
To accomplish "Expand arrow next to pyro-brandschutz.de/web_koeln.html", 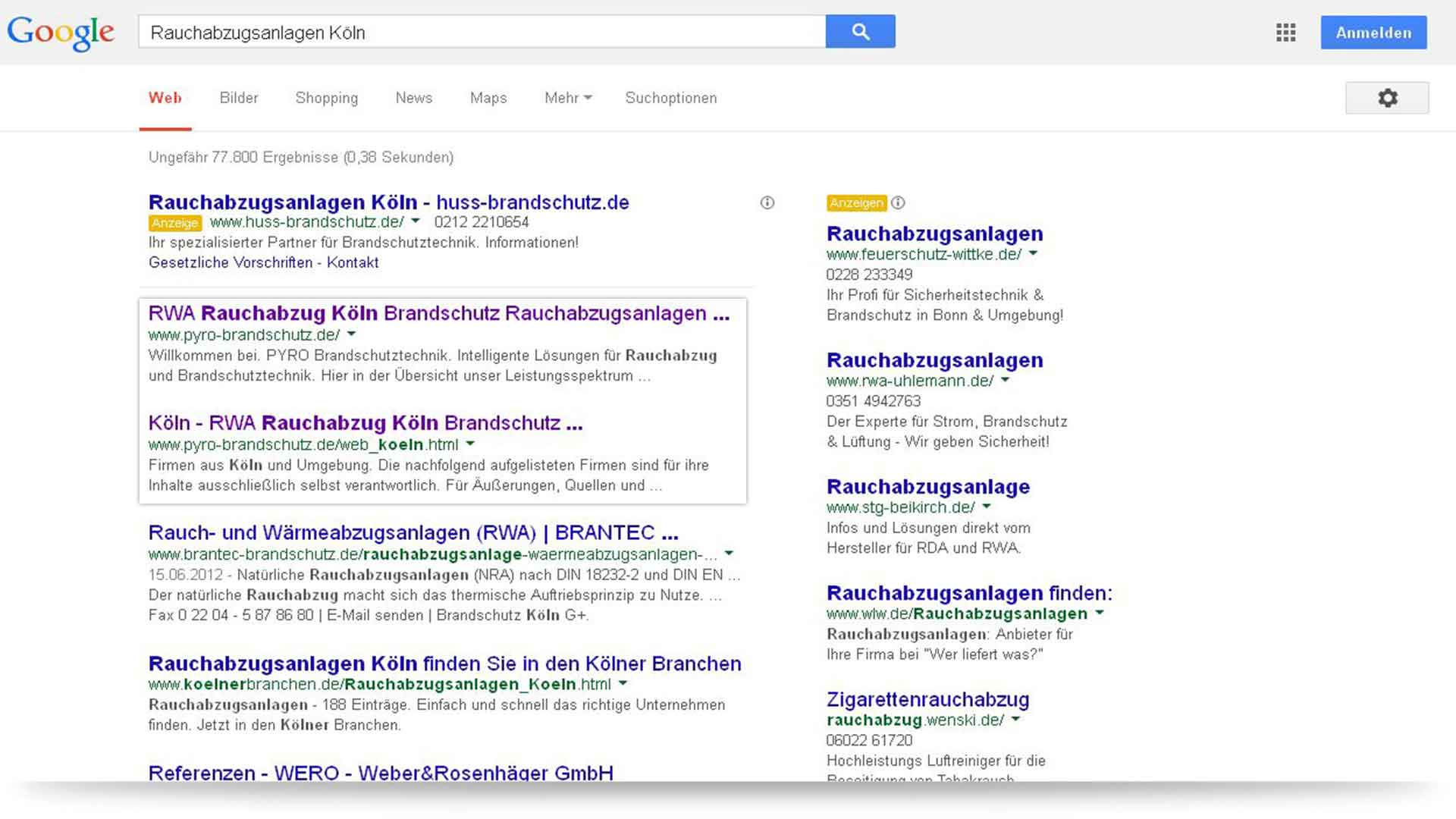I will 470,444.
